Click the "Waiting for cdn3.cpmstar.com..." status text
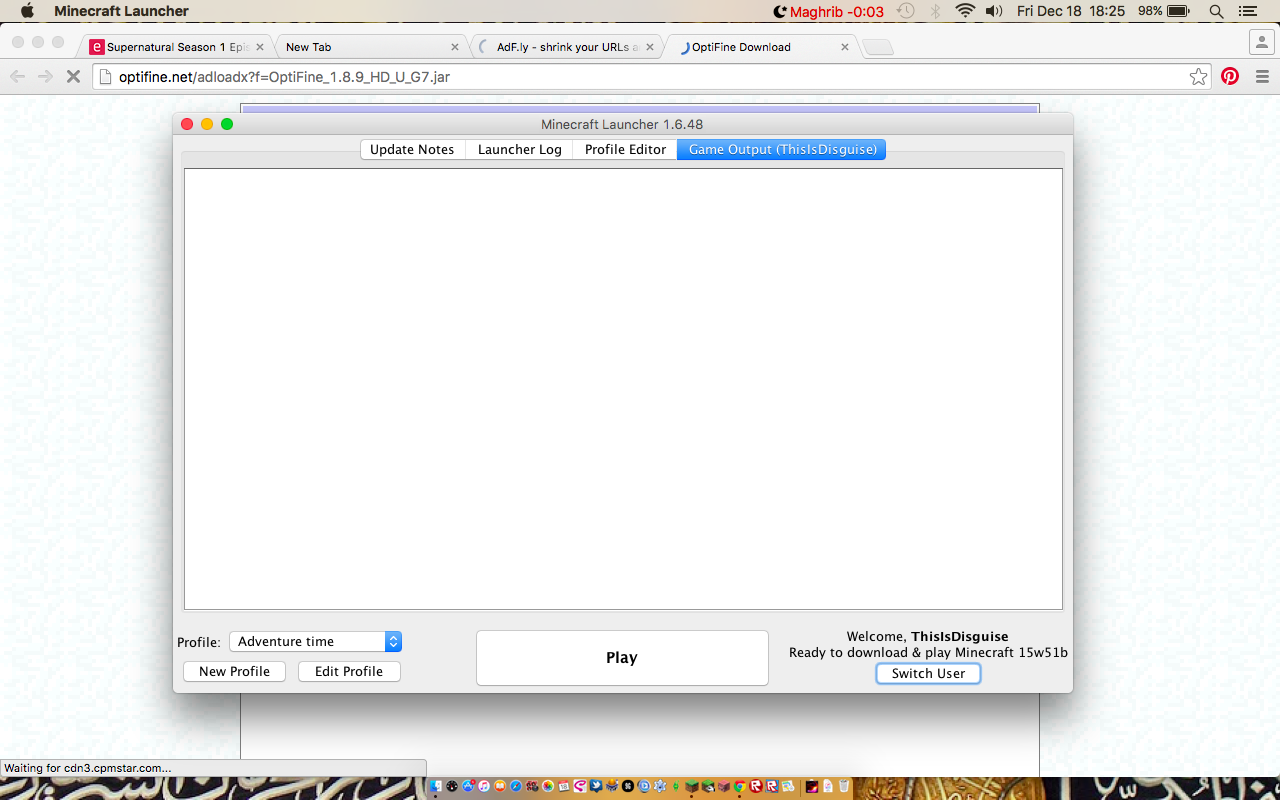The width and height of the screenshot is (1280, 800). [88, 768]
